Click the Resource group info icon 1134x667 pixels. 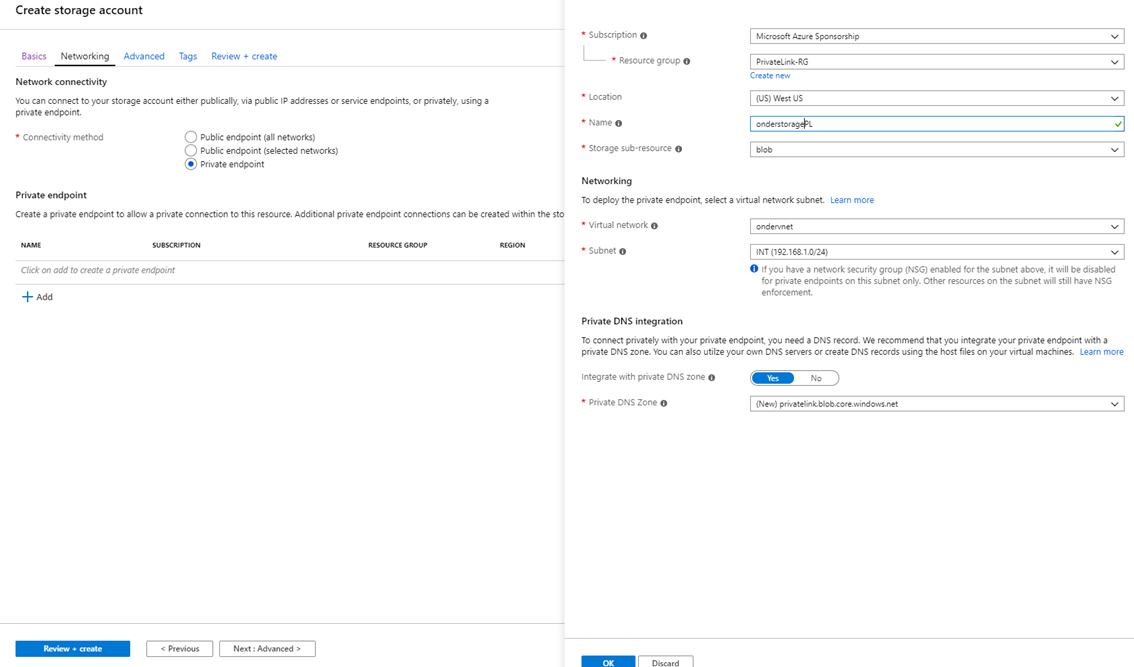click(686, 61)
